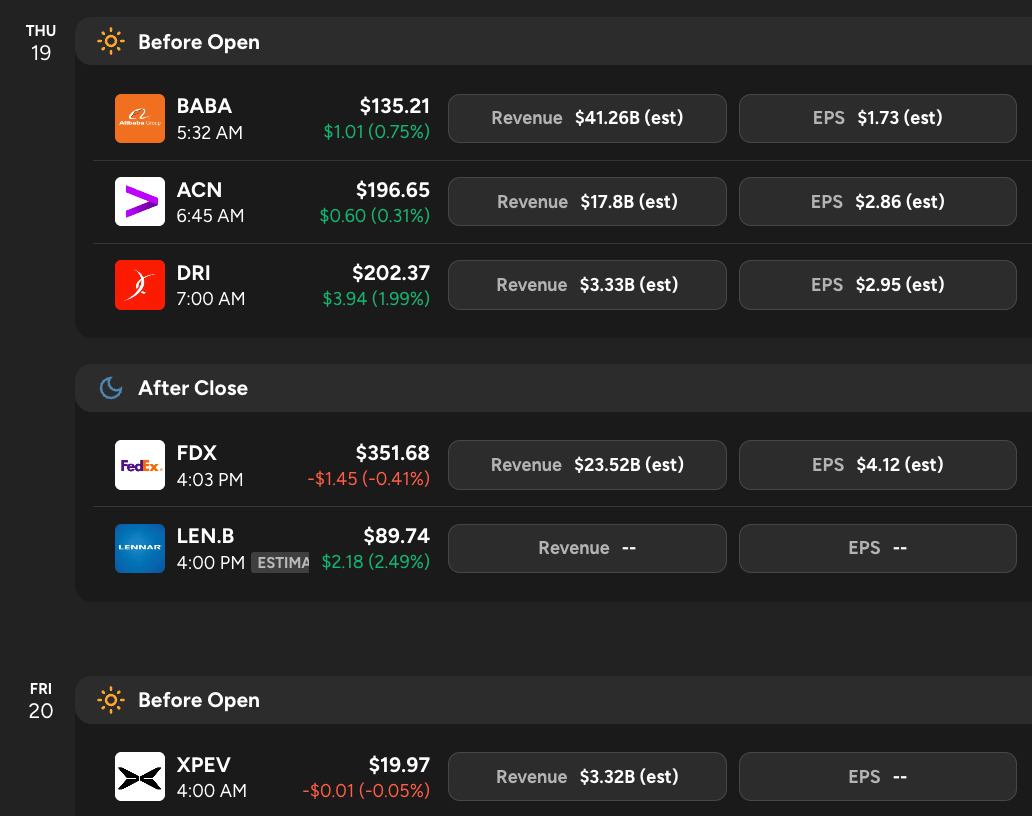Screen dimensions: 1032x816
Task: Click the FDX price $351.68
Action: (392, 453)
